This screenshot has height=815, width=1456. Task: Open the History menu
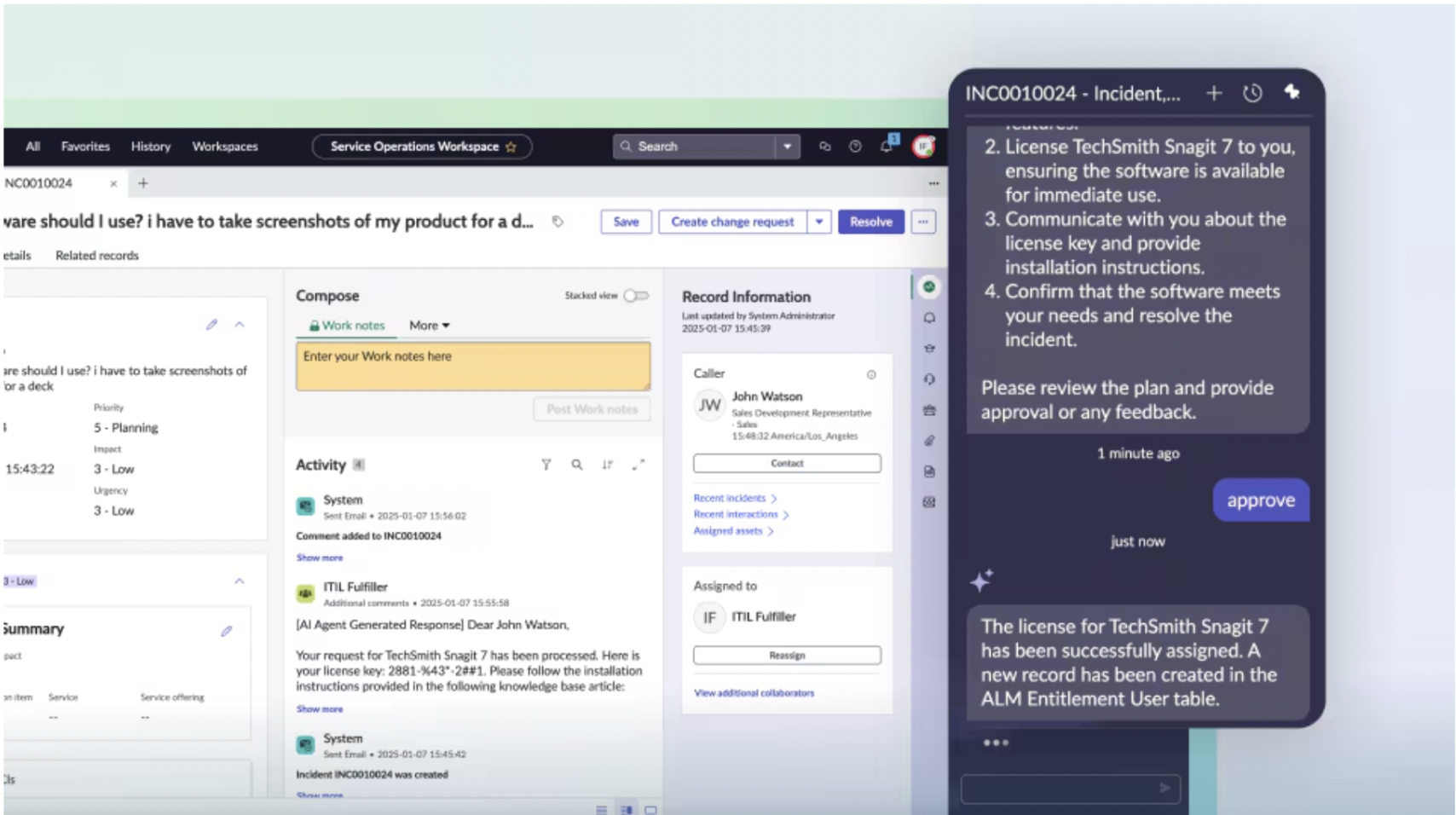pyautogui.click(x=151, y=147)
